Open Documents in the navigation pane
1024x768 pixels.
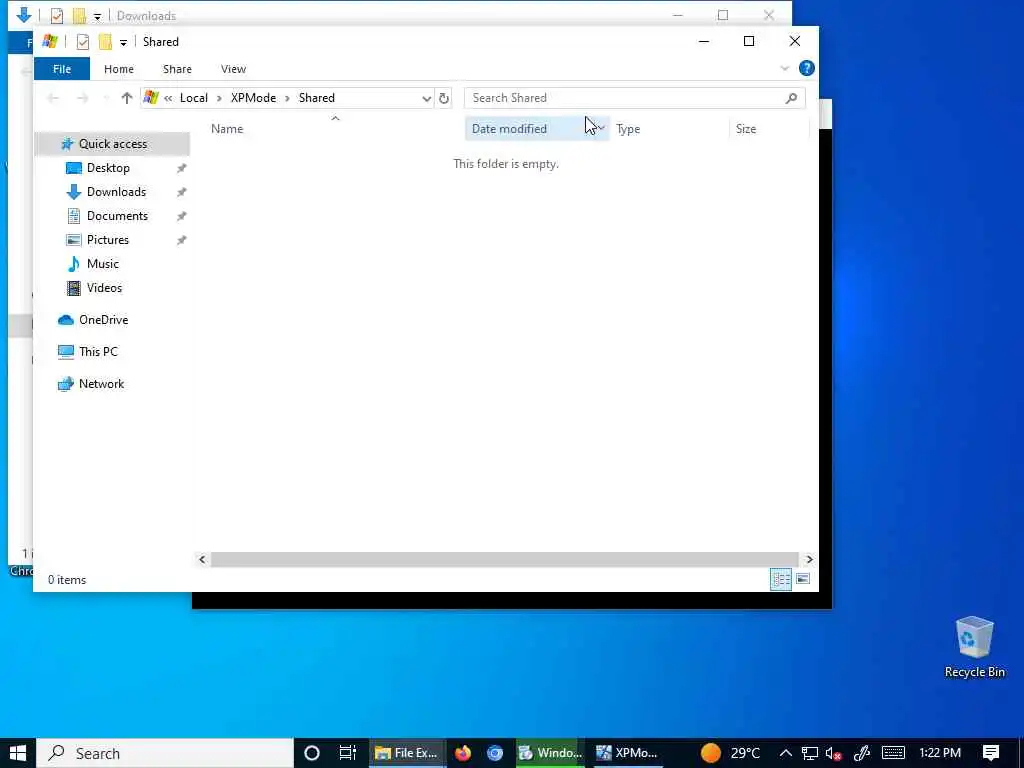click(117, 216)
